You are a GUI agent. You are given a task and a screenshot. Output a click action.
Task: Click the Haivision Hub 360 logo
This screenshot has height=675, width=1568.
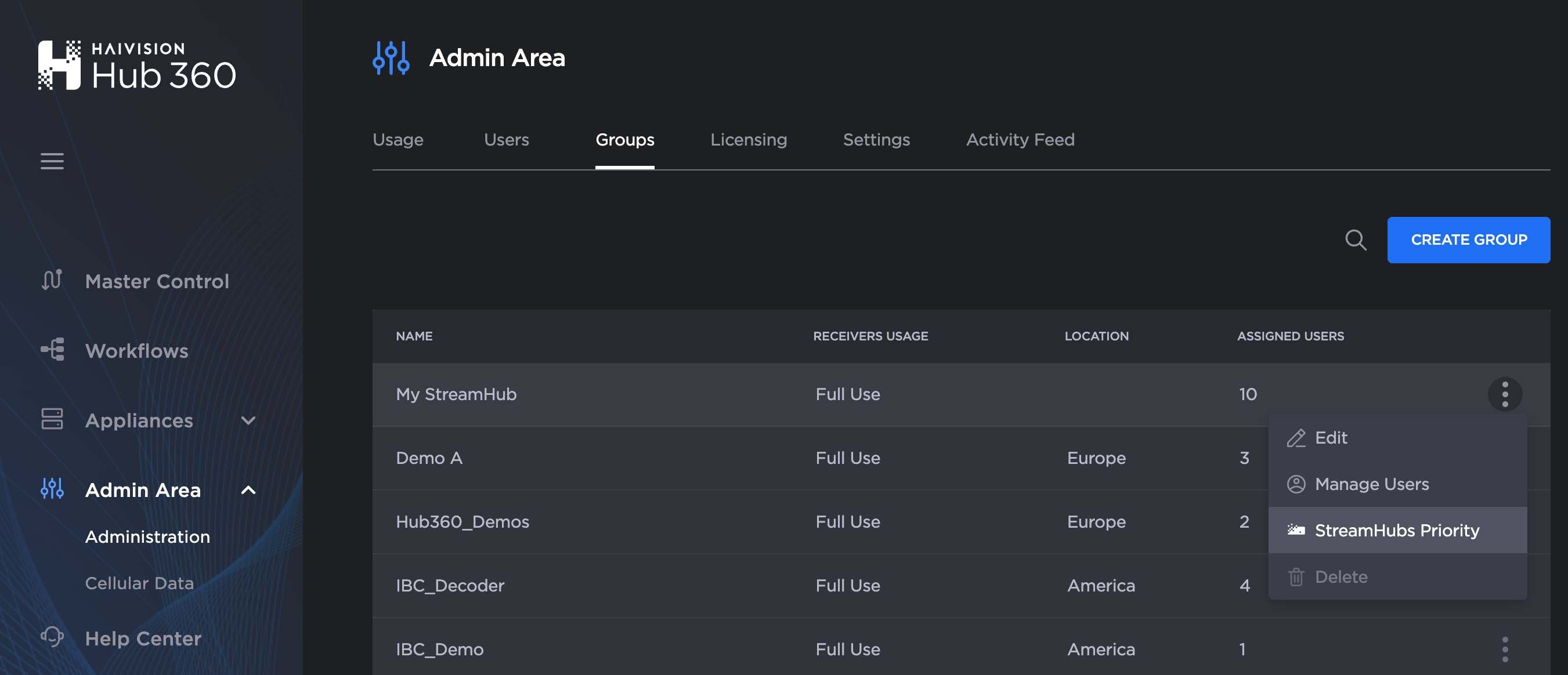[136, 66]
